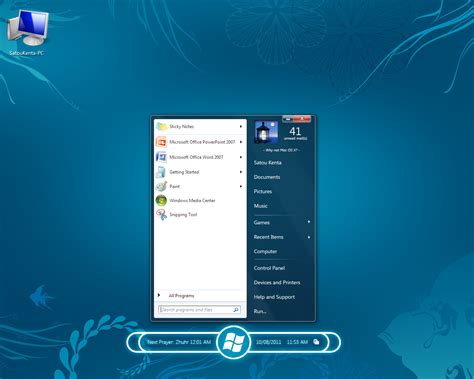This screenshot has width=474, height=379.
Task: Open Computer link
Action: [265, 251]
